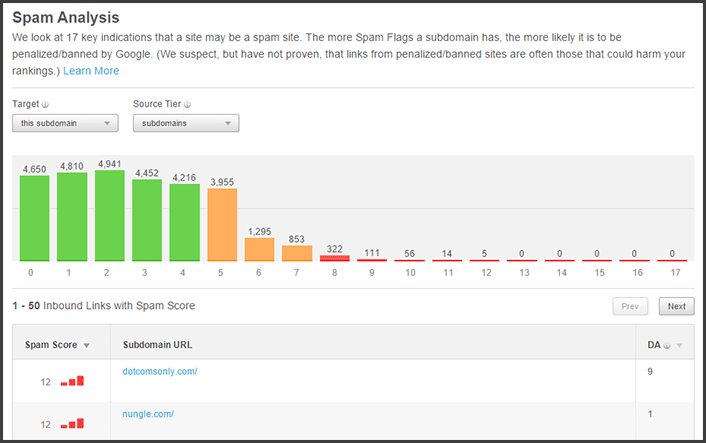Screen dimensions: 706x443
Task: Click the info icon next to Source Tier
Action: 188,104
